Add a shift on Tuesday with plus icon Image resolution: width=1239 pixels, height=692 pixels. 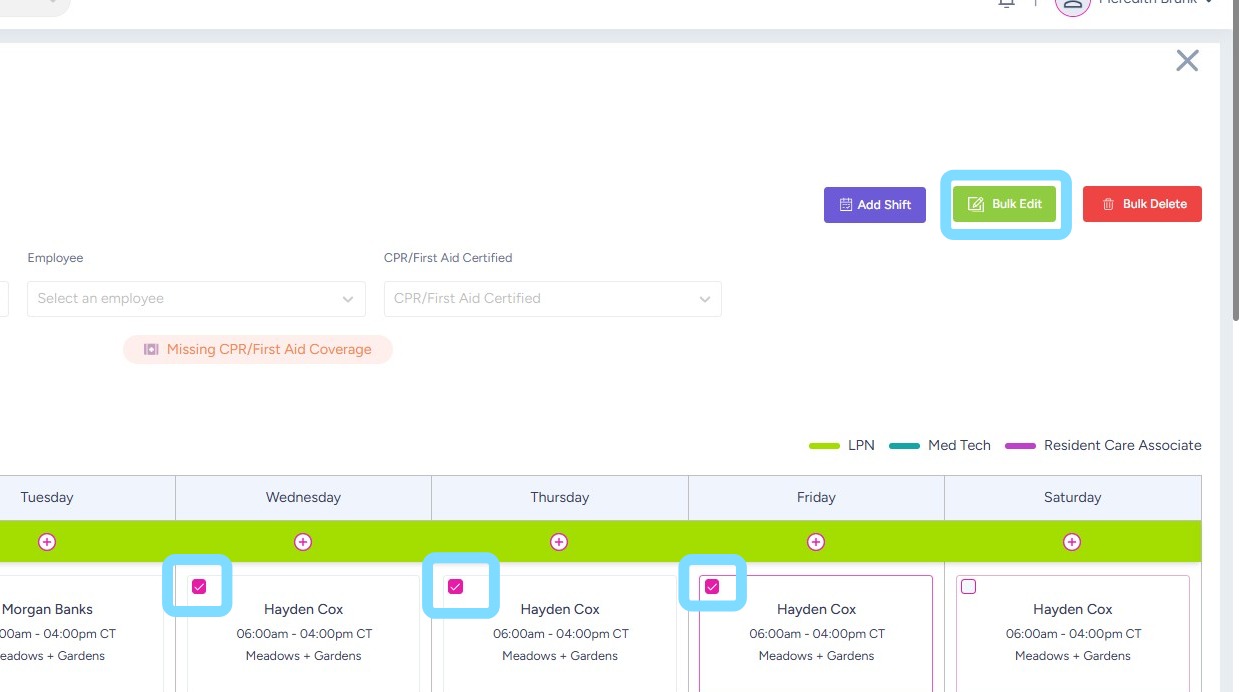[47, 542]
